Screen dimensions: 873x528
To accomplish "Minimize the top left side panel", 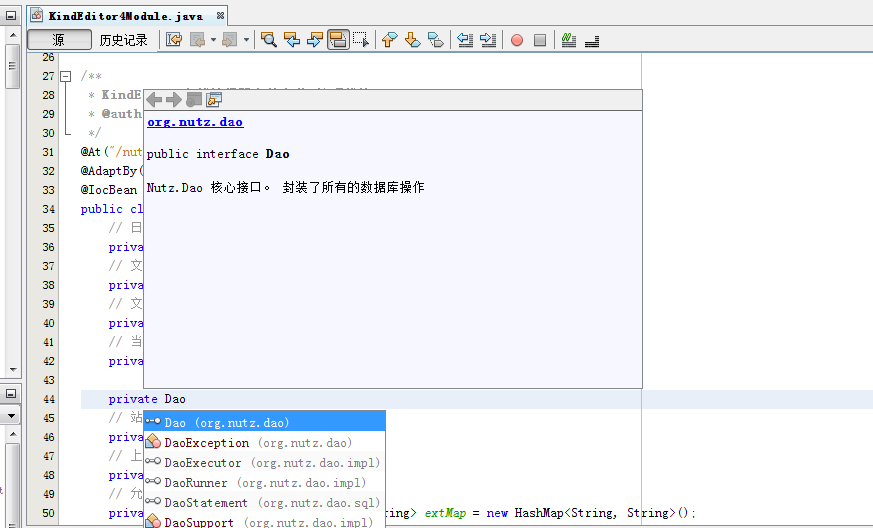I will pos(11,16).
